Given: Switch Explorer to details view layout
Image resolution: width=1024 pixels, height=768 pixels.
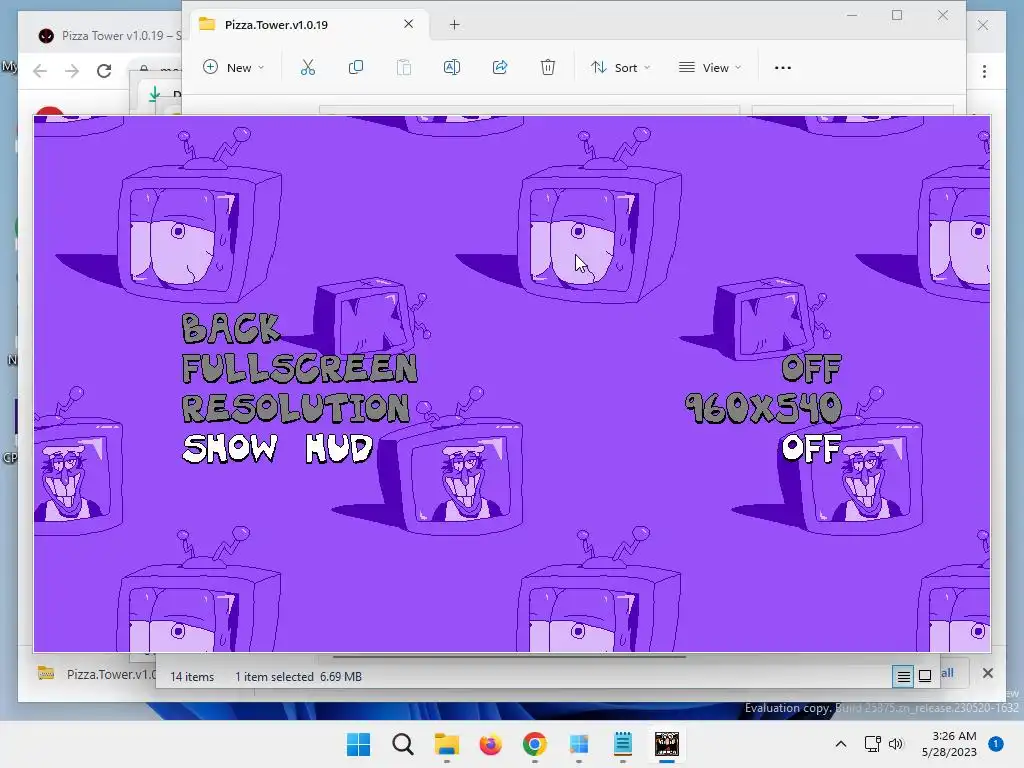Looking at the screenshot, I should click(x=903, y=677).
